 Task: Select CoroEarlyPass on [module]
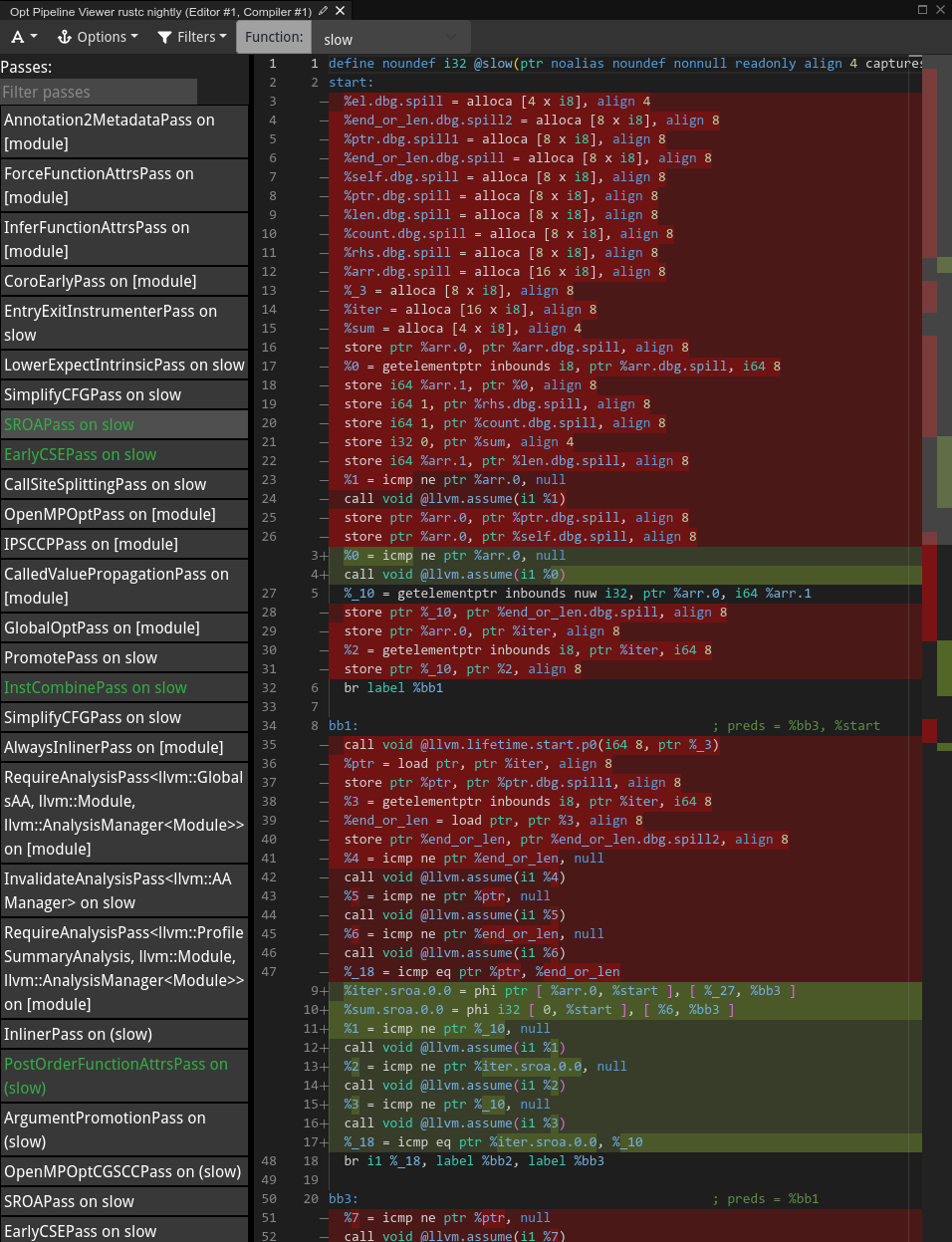click(x=123, y=281)
